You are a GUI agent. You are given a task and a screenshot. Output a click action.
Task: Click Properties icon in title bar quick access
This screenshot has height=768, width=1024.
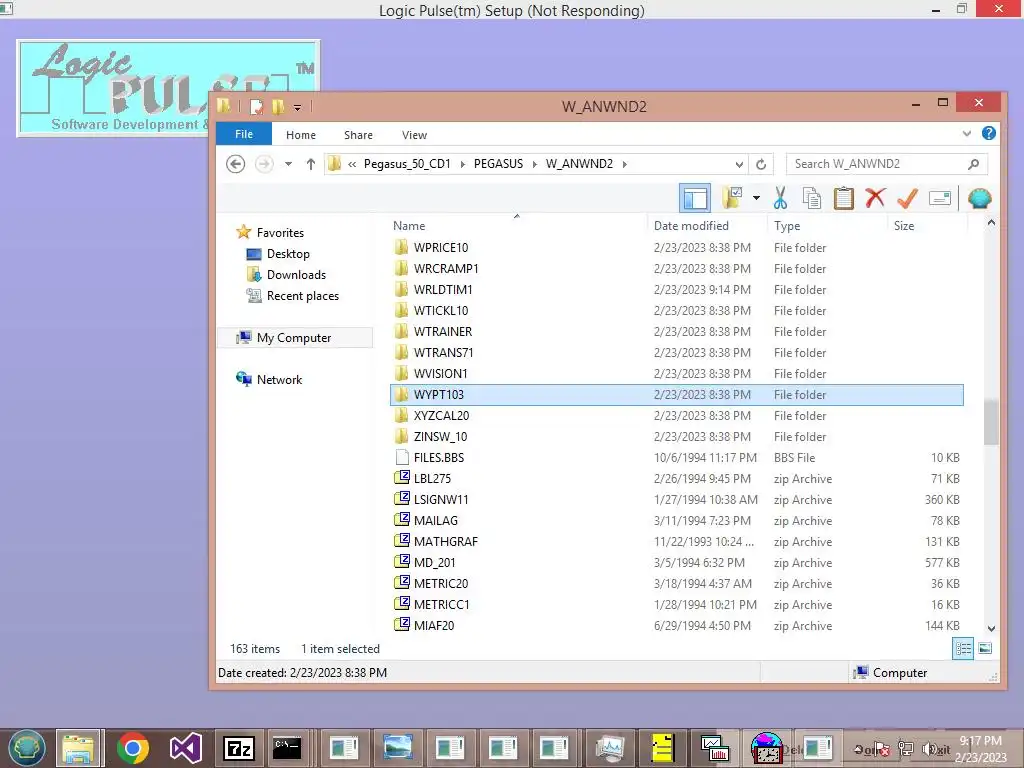(x=257, y=106)
